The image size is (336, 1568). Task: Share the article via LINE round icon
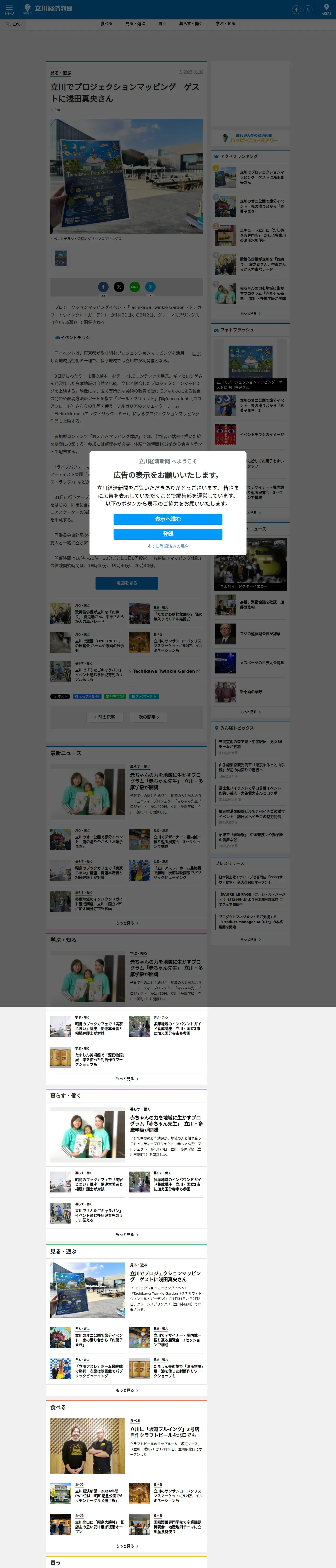tap(135, 287)
